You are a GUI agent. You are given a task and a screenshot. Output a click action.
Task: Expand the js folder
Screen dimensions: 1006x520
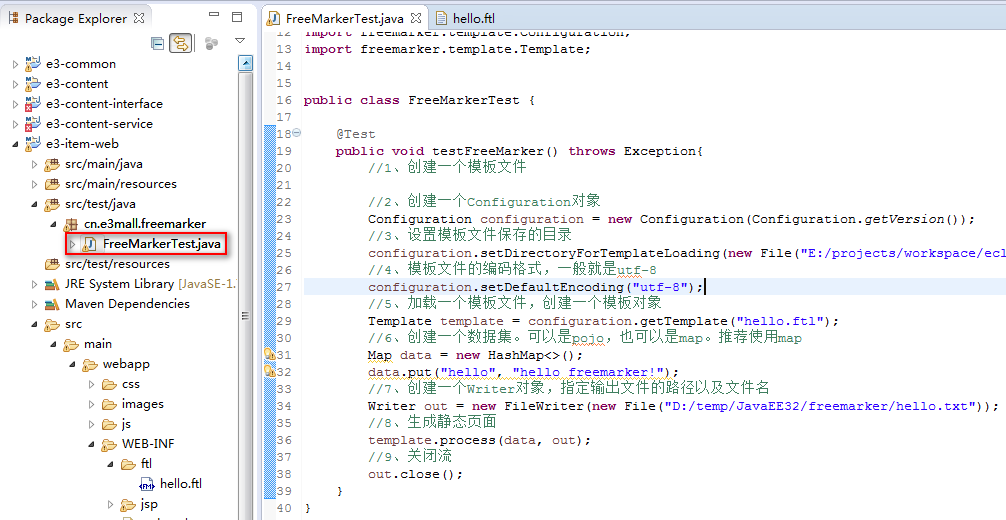pos(91,424)
